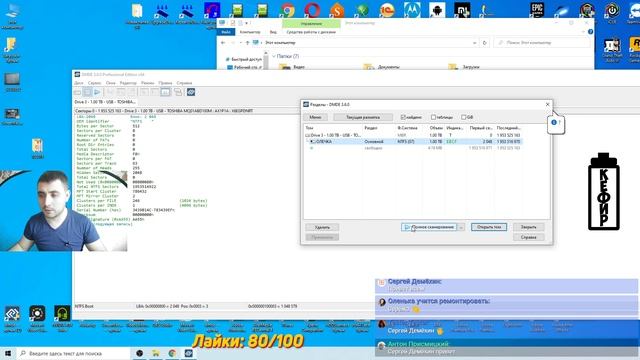This screenshot has width=640, height=360.
Task: Toggle the 'найдено' checkbox
Action: [403, 117]
